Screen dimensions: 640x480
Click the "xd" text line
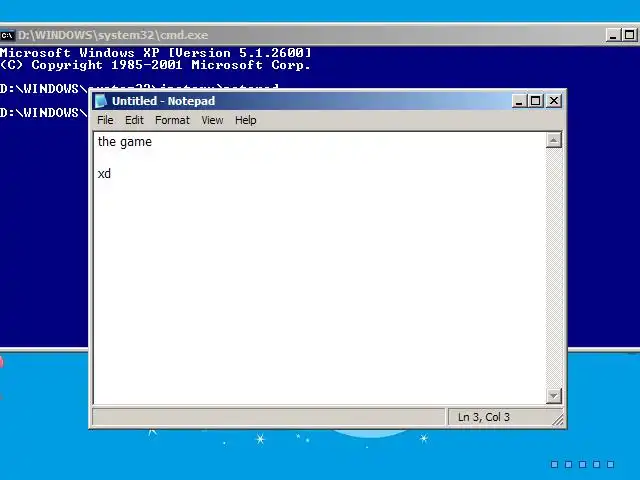tap(104, 174)
